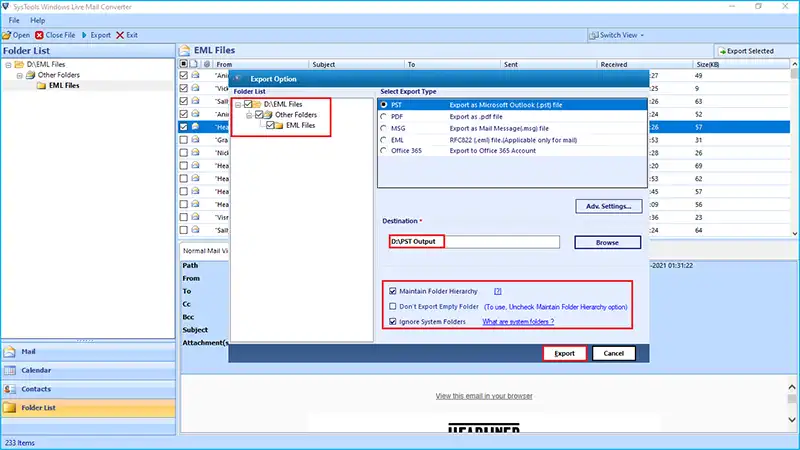Toggle the Ignore System Folders checkbox
Image resolution: width=800 pixels, height=450 pixels.
tap(392, 322)
